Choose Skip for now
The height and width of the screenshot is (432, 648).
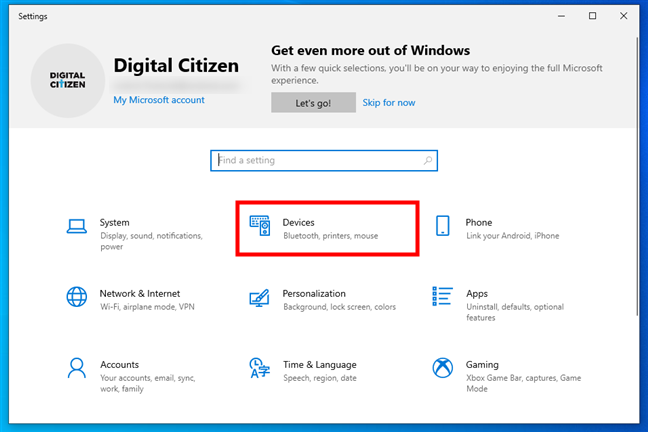click(389, 103)
